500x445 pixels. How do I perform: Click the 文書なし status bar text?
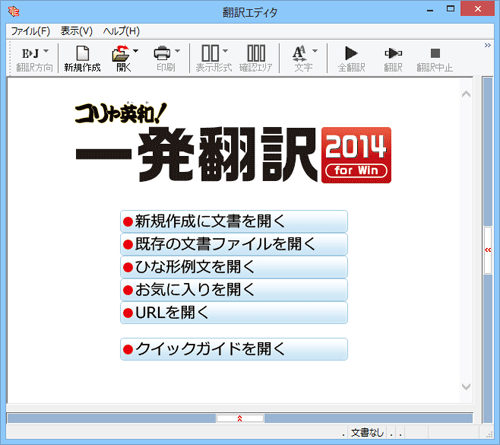click(367, 433)
